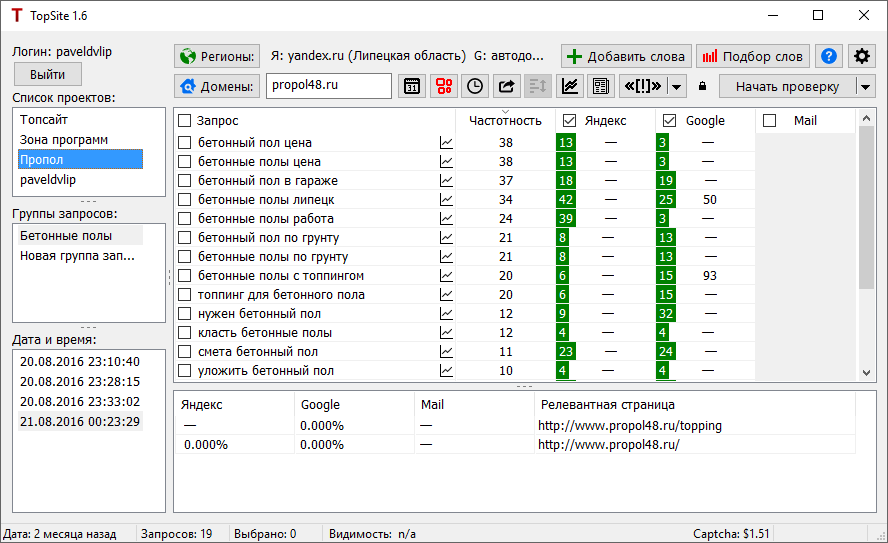Click the export share arrow icon

tap(506, 86)
